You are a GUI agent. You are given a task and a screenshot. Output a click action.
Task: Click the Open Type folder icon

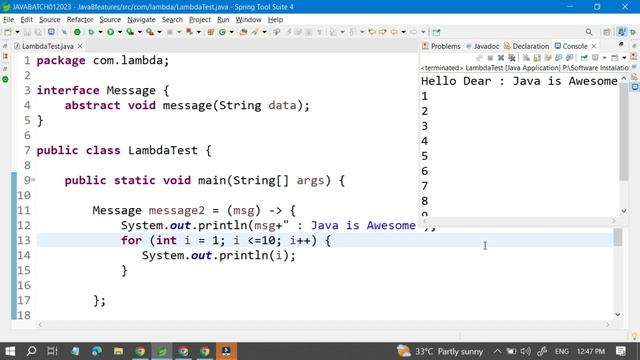[243, 32]
